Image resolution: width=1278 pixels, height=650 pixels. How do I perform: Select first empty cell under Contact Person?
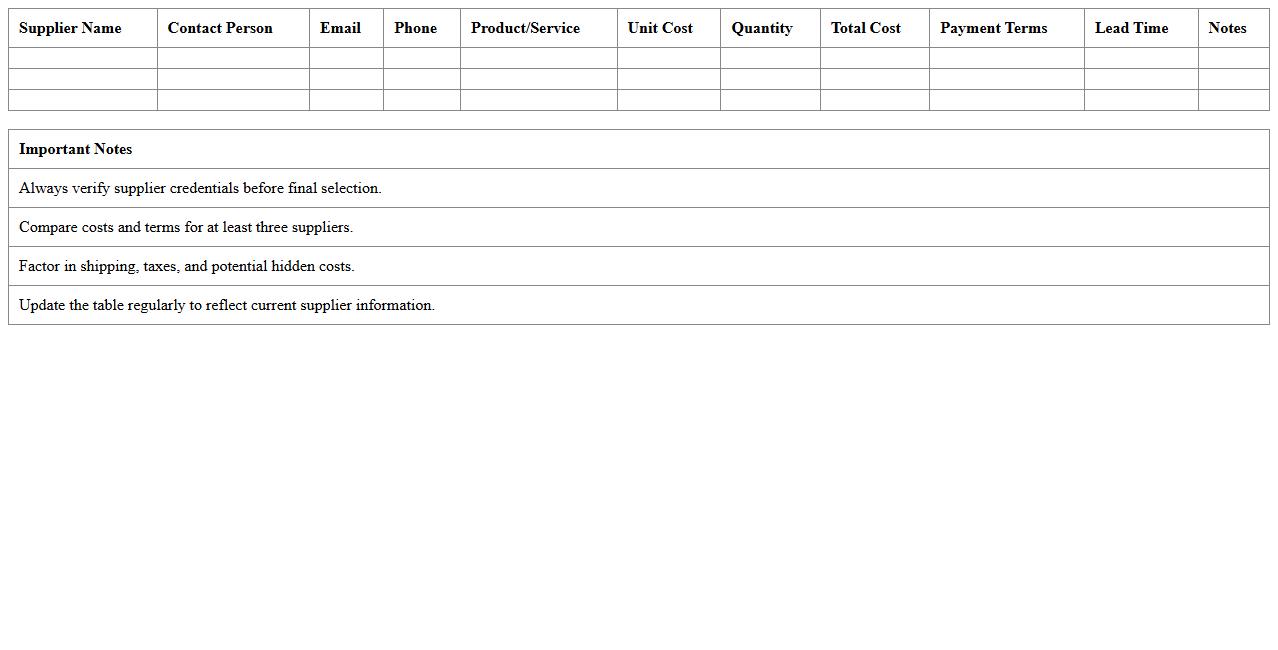[x=233, y=58]
